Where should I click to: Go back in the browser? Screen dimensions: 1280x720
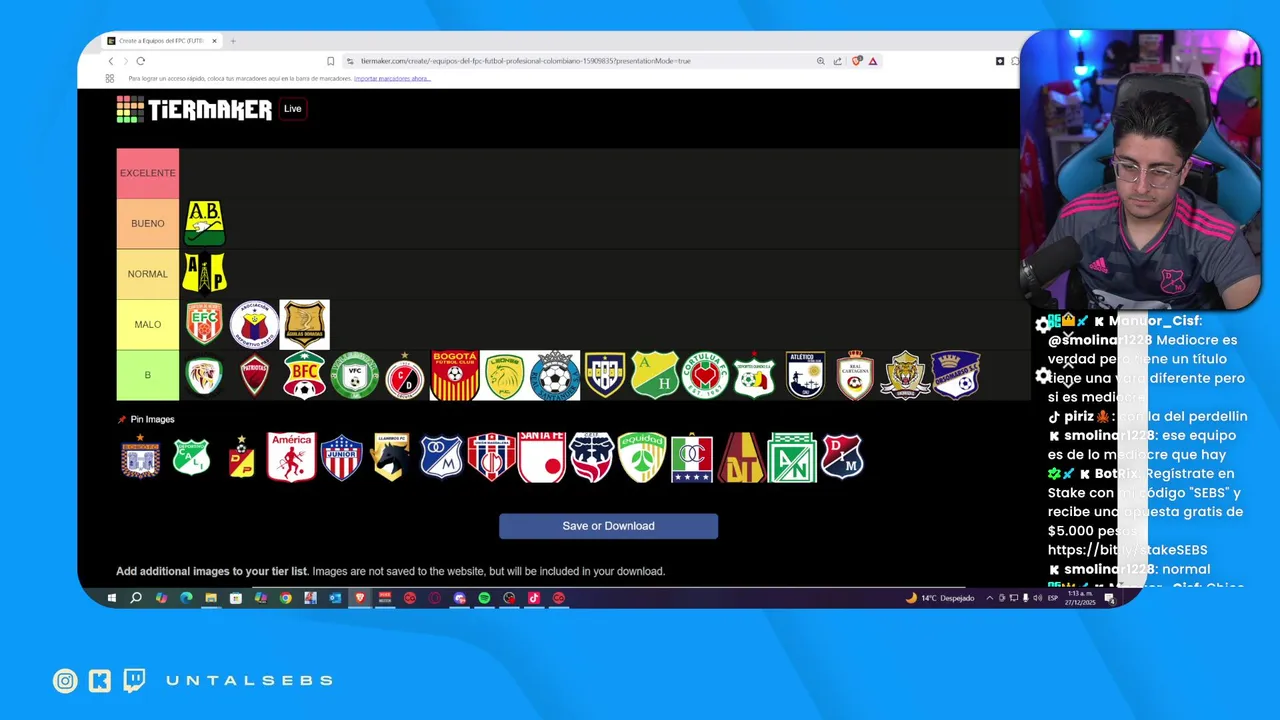[x=111, y=61]
